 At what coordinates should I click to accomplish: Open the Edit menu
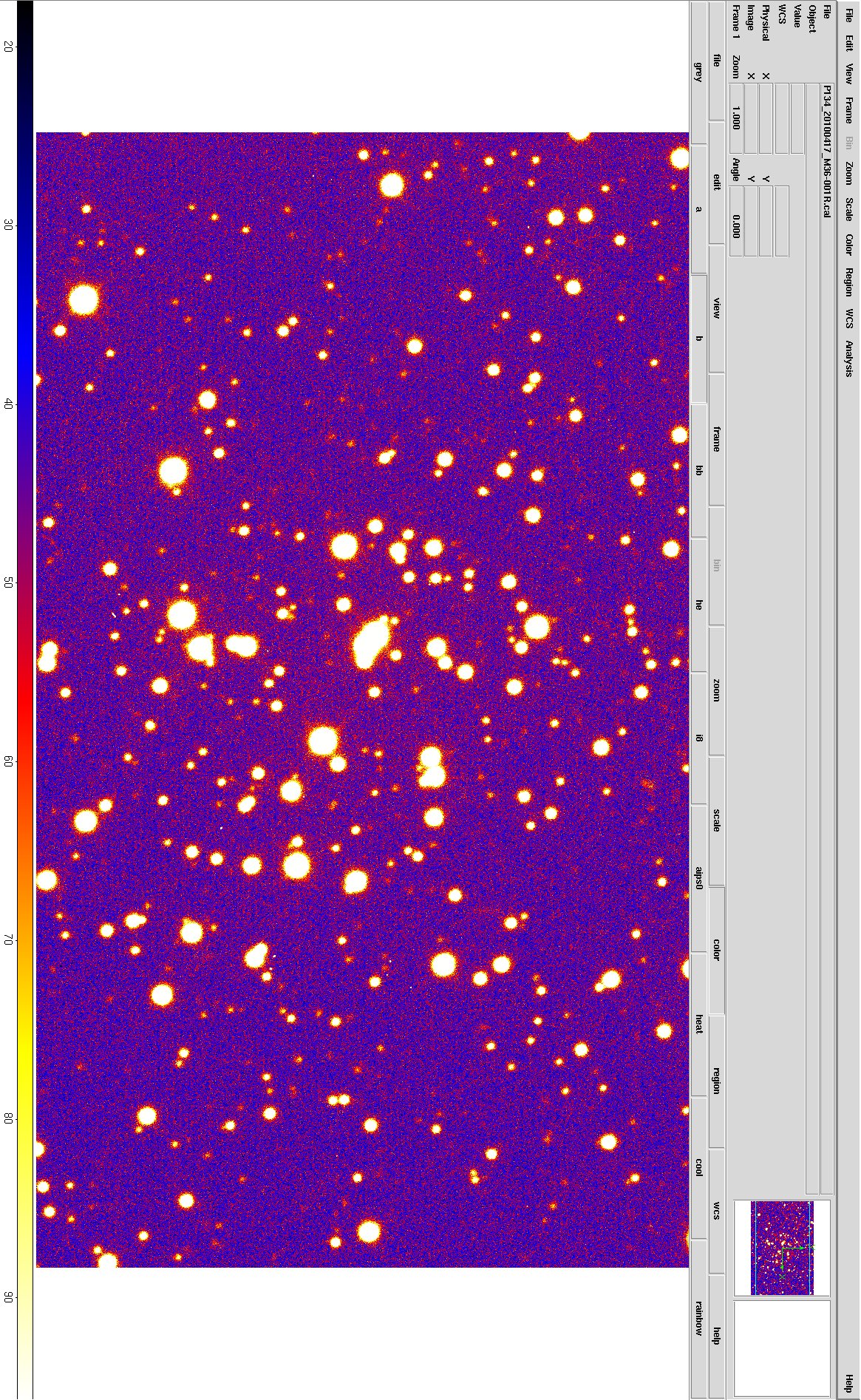click(849, 43)
